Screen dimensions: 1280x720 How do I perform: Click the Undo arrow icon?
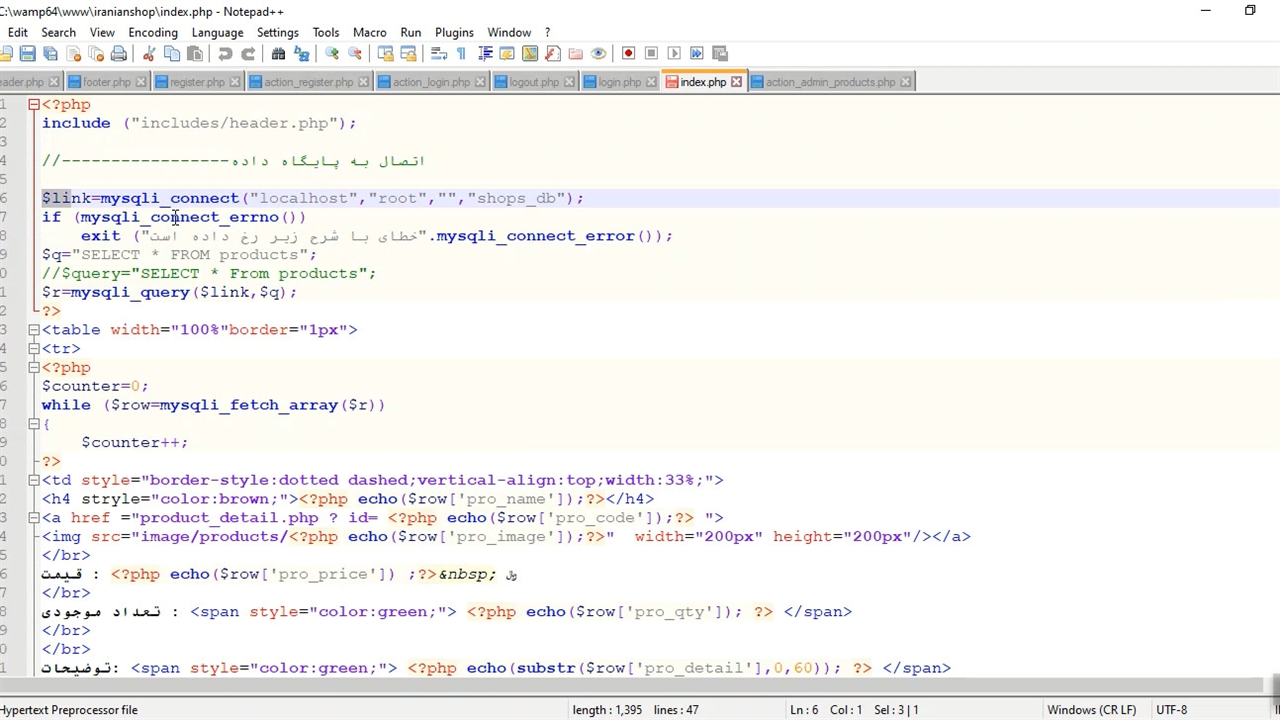pos(225,54)
